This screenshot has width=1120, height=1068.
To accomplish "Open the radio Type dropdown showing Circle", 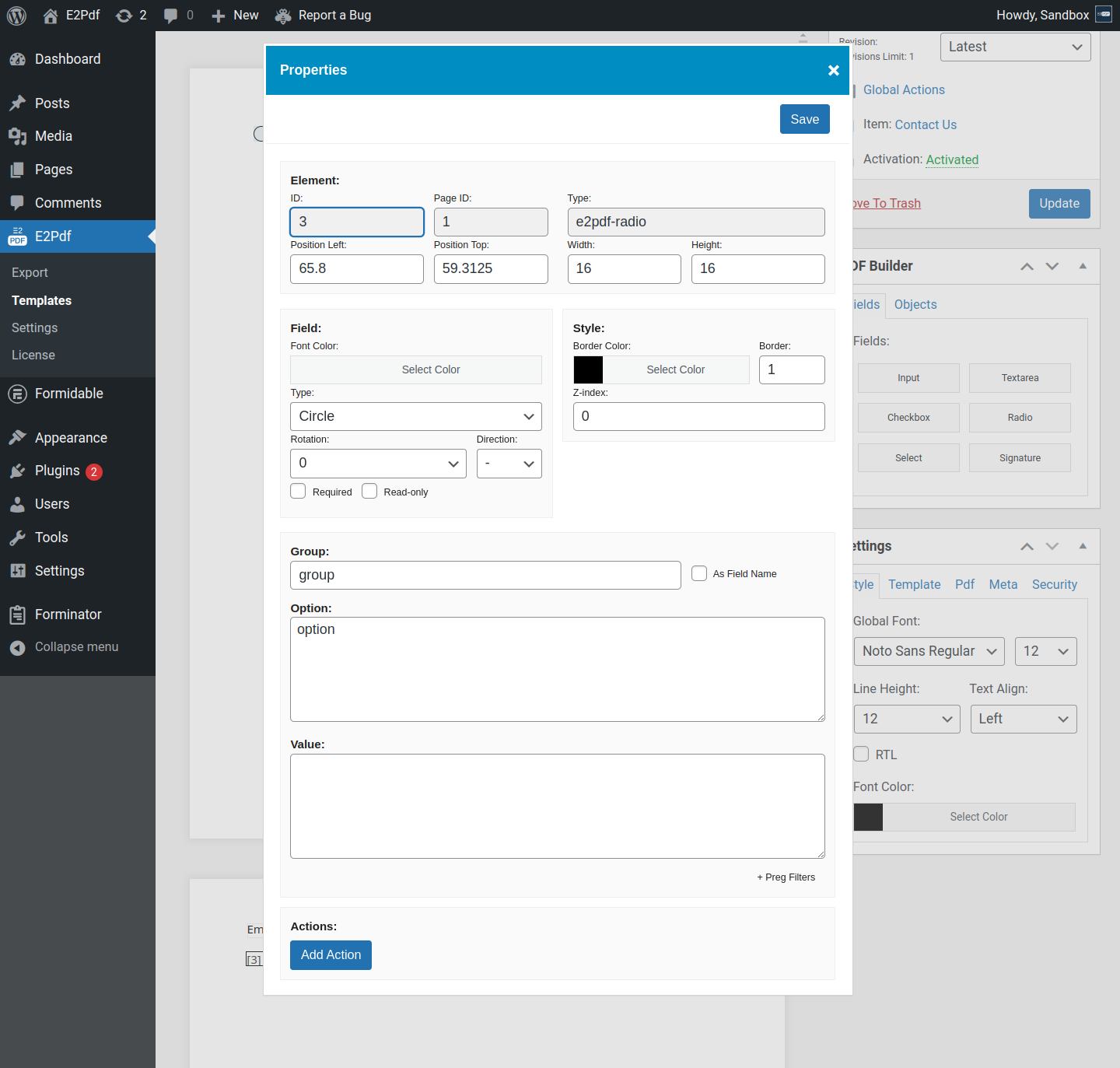I will (x=415, y=416).
